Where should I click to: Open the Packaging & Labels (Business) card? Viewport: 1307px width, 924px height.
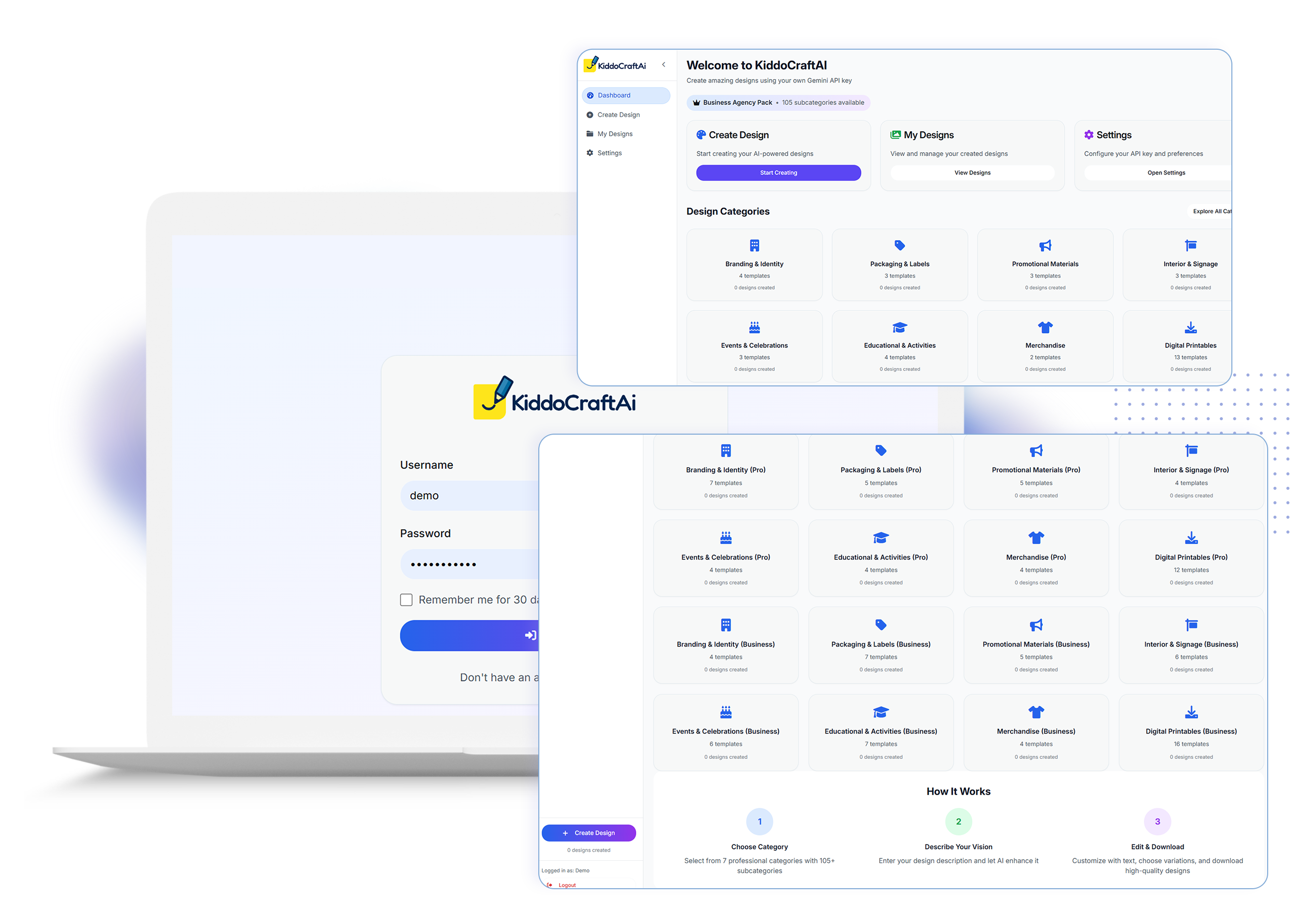881,645
